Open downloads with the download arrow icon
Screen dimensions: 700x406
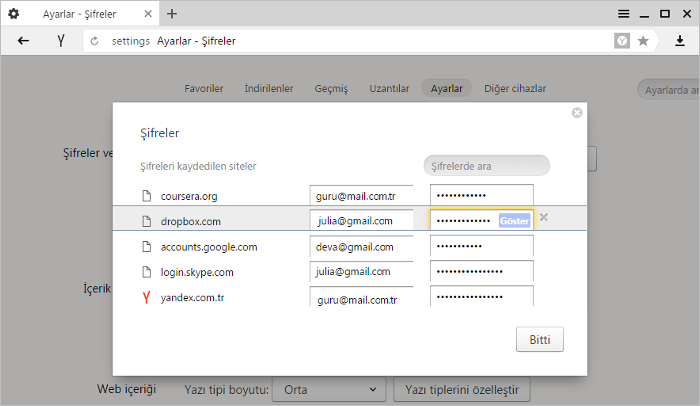679,41
